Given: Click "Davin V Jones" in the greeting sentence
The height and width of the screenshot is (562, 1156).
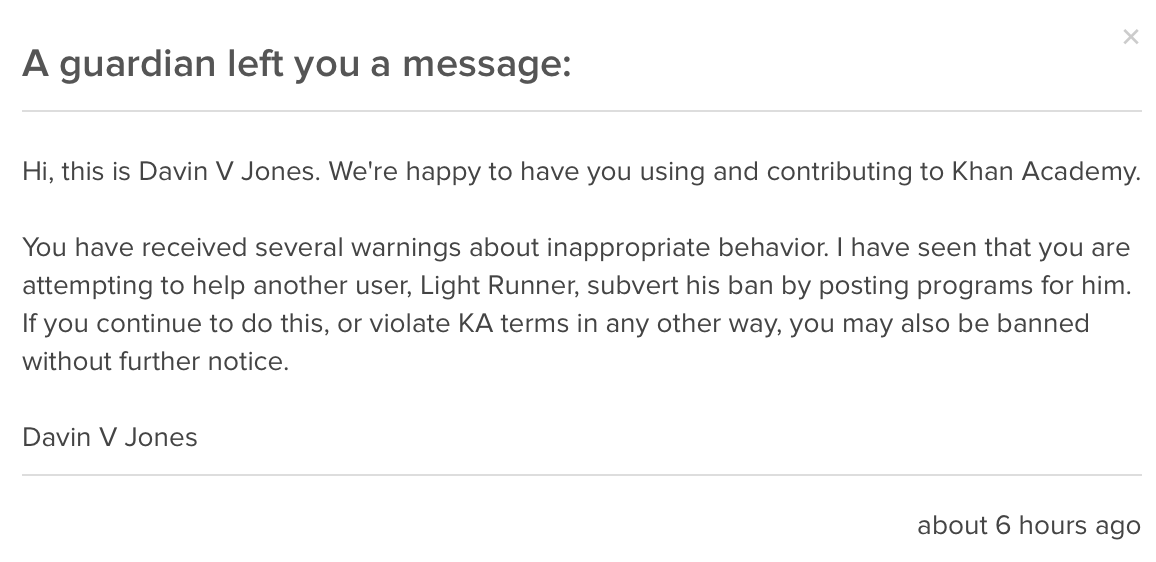Looking at the screenshot, I should pos(228,171).
